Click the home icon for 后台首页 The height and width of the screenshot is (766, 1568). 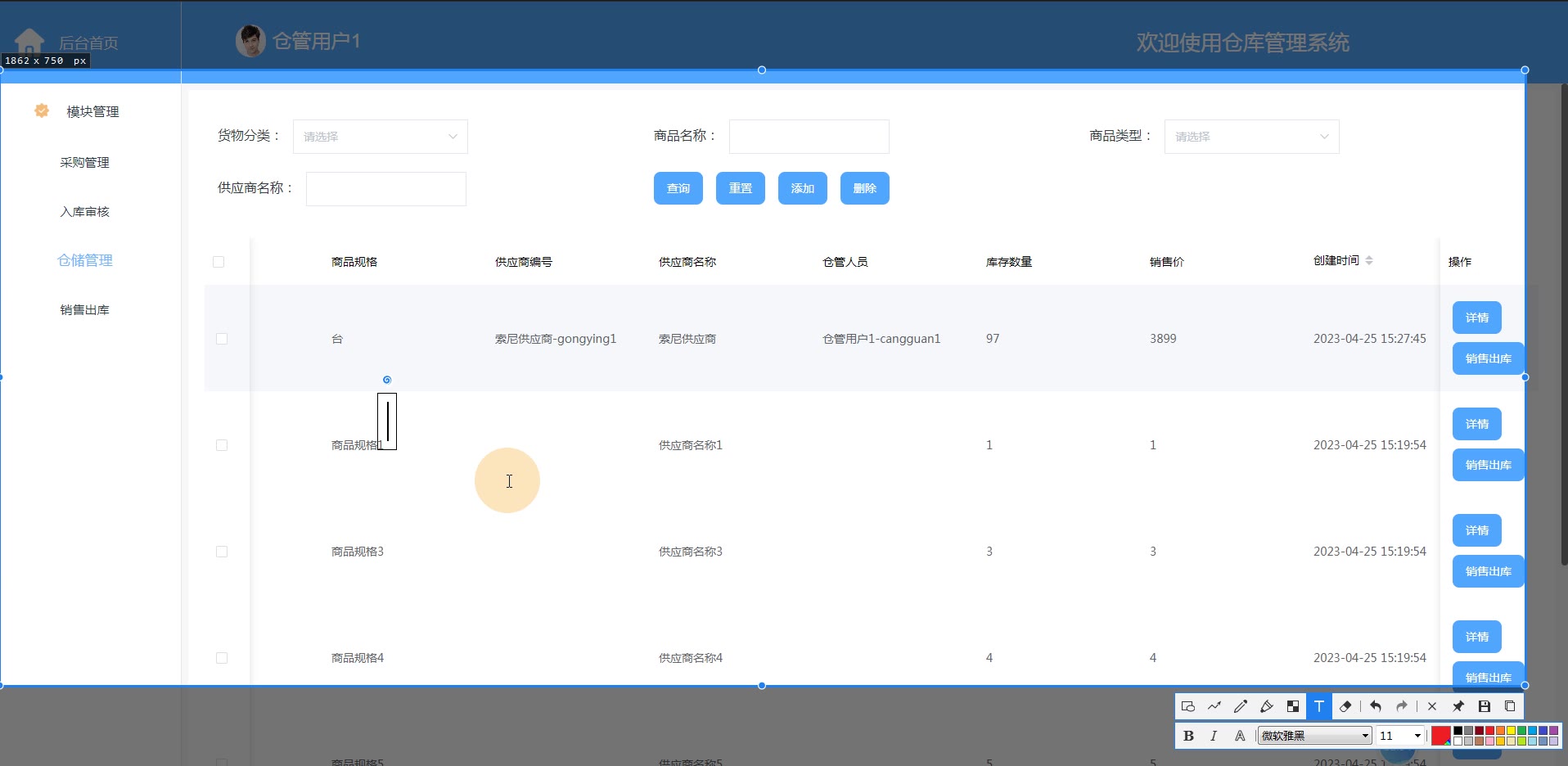[x=29, y=41]
